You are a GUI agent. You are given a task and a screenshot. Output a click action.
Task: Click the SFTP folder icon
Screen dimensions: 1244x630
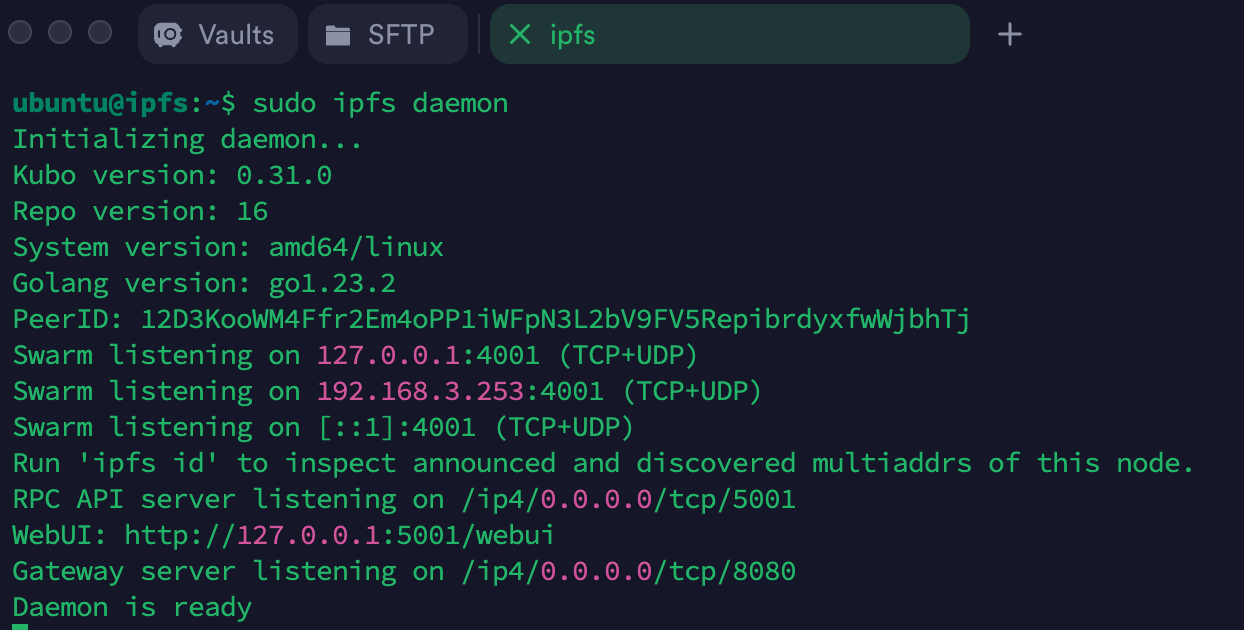[339, 35]
